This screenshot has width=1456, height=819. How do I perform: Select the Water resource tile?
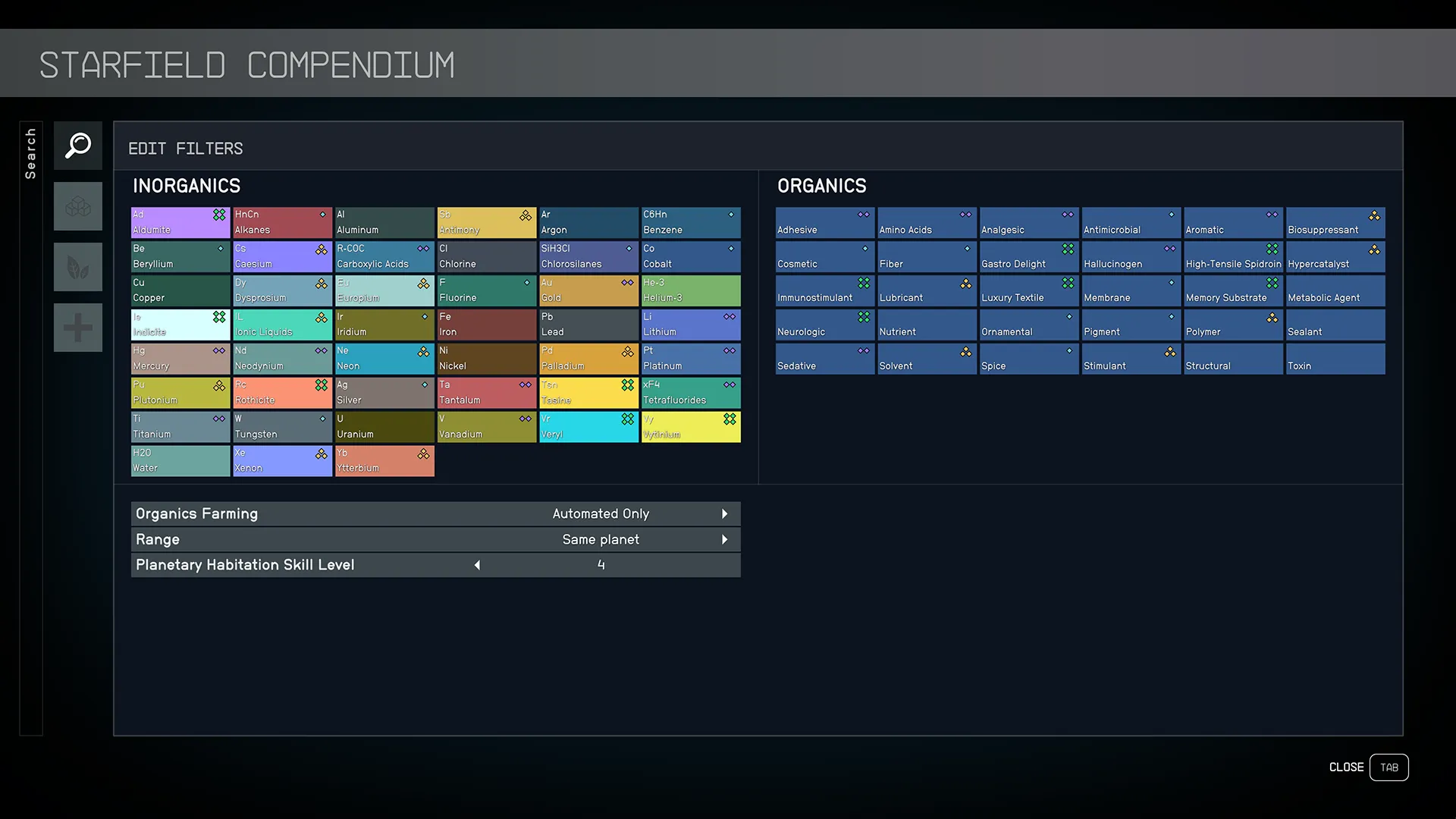pyautogui.click(x=180, y=461)
